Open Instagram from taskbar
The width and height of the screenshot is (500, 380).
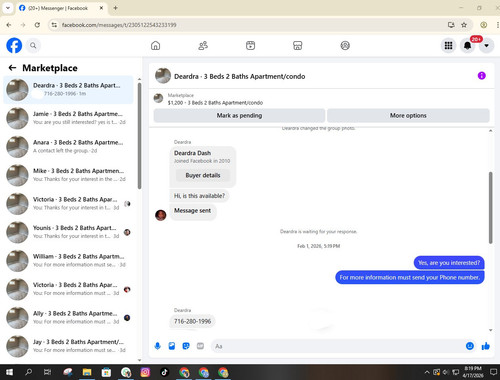click(145, 372)
